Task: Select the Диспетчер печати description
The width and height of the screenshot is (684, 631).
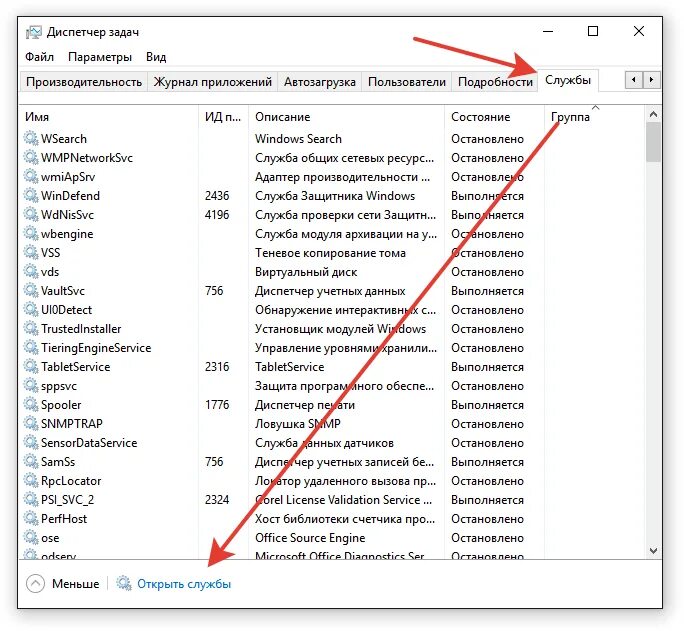Action: point(304,405)
